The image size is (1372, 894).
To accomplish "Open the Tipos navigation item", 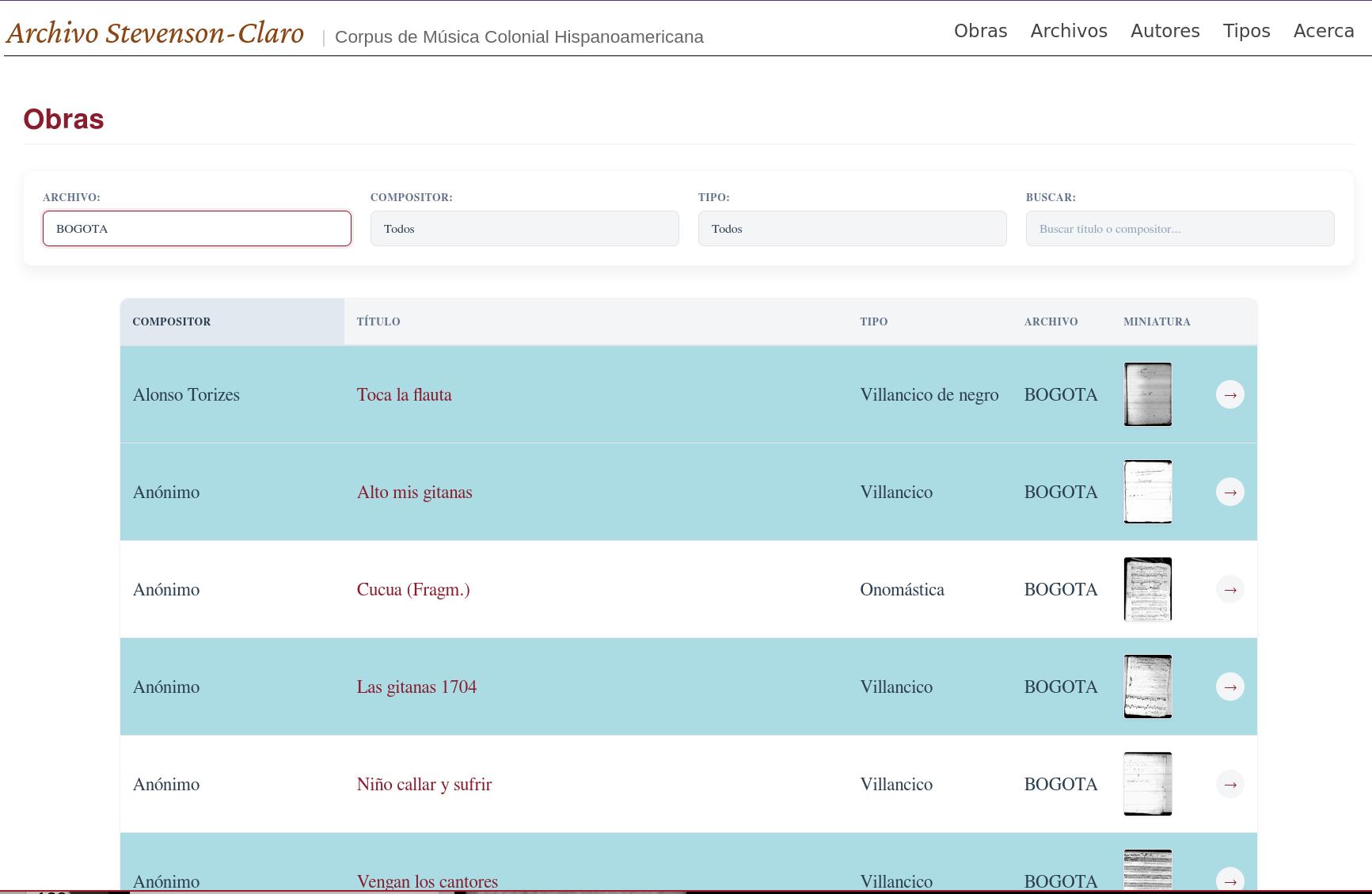I will pyautogui.click(x=1246, y=31).
